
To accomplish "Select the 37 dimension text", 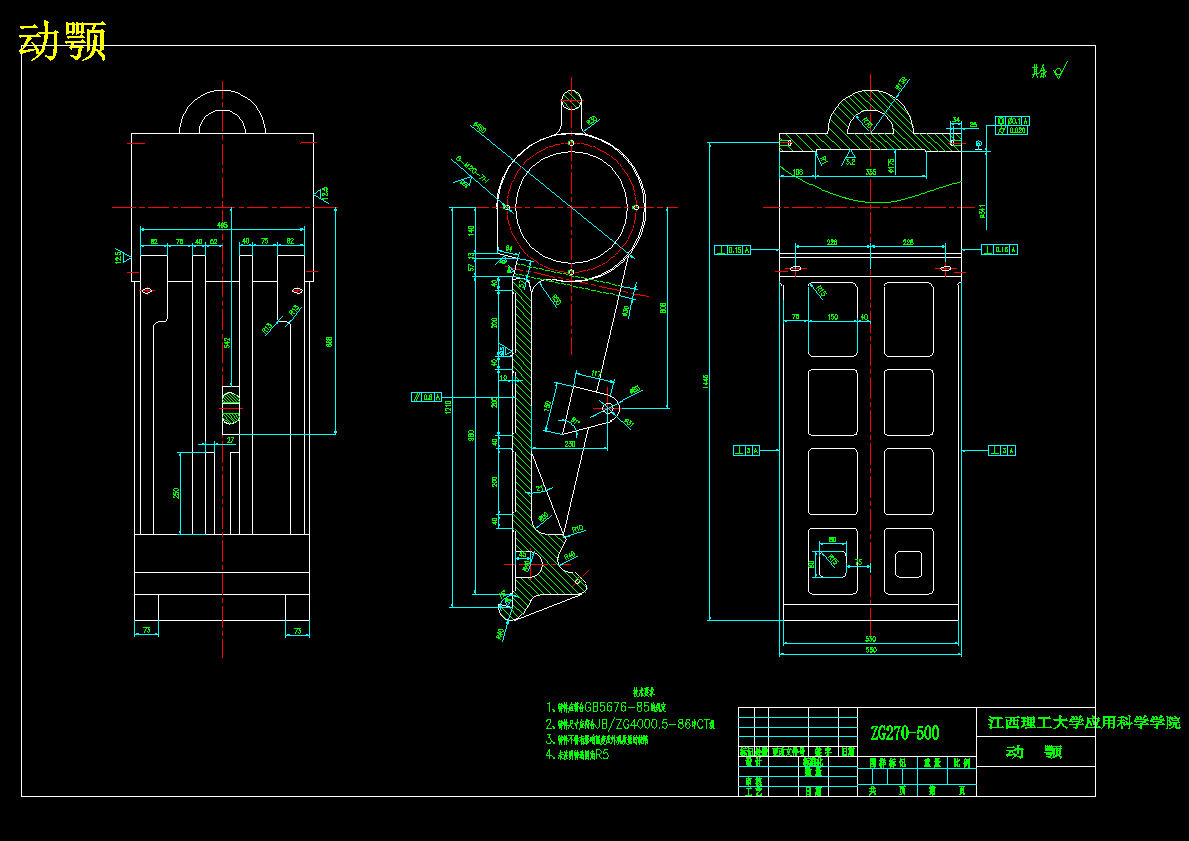I will 231,440.
